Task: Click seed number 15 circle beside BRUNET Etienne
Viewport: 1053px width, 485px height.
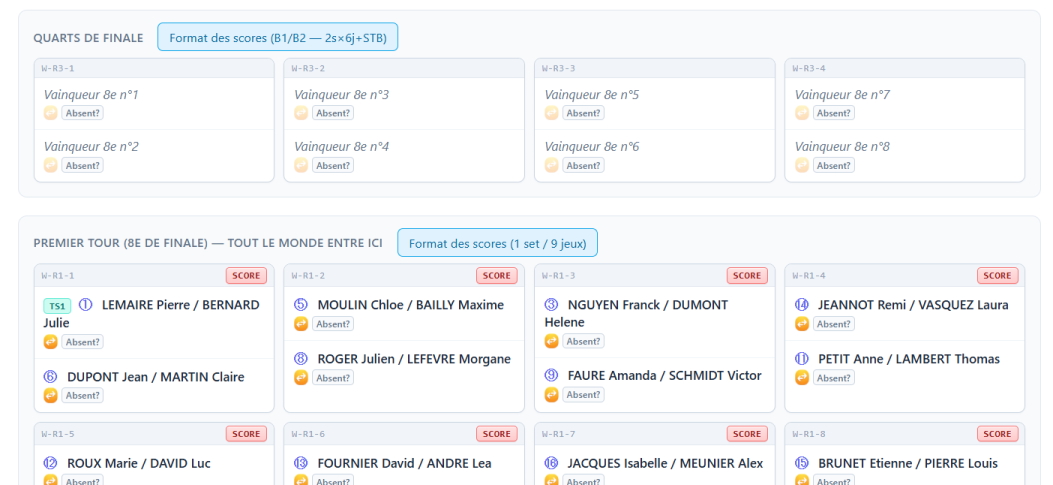Action: tap(802, 464)
